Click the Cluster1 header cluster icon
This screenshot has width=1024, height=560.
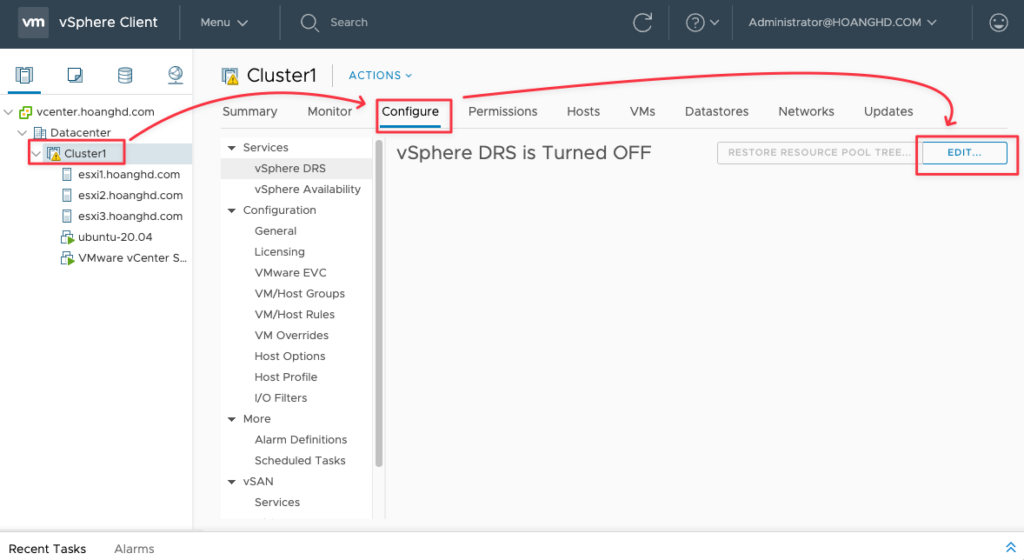click(230, 76)
